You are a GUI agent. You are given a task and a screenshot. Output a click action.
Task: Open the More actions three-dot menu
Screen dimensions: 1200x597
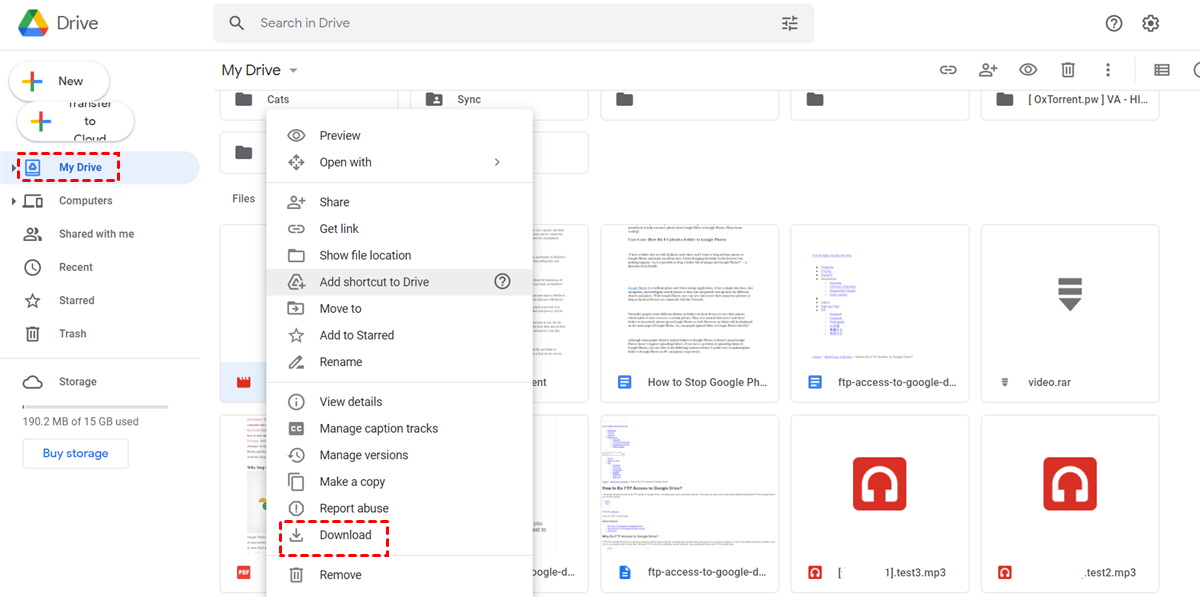1108,70
